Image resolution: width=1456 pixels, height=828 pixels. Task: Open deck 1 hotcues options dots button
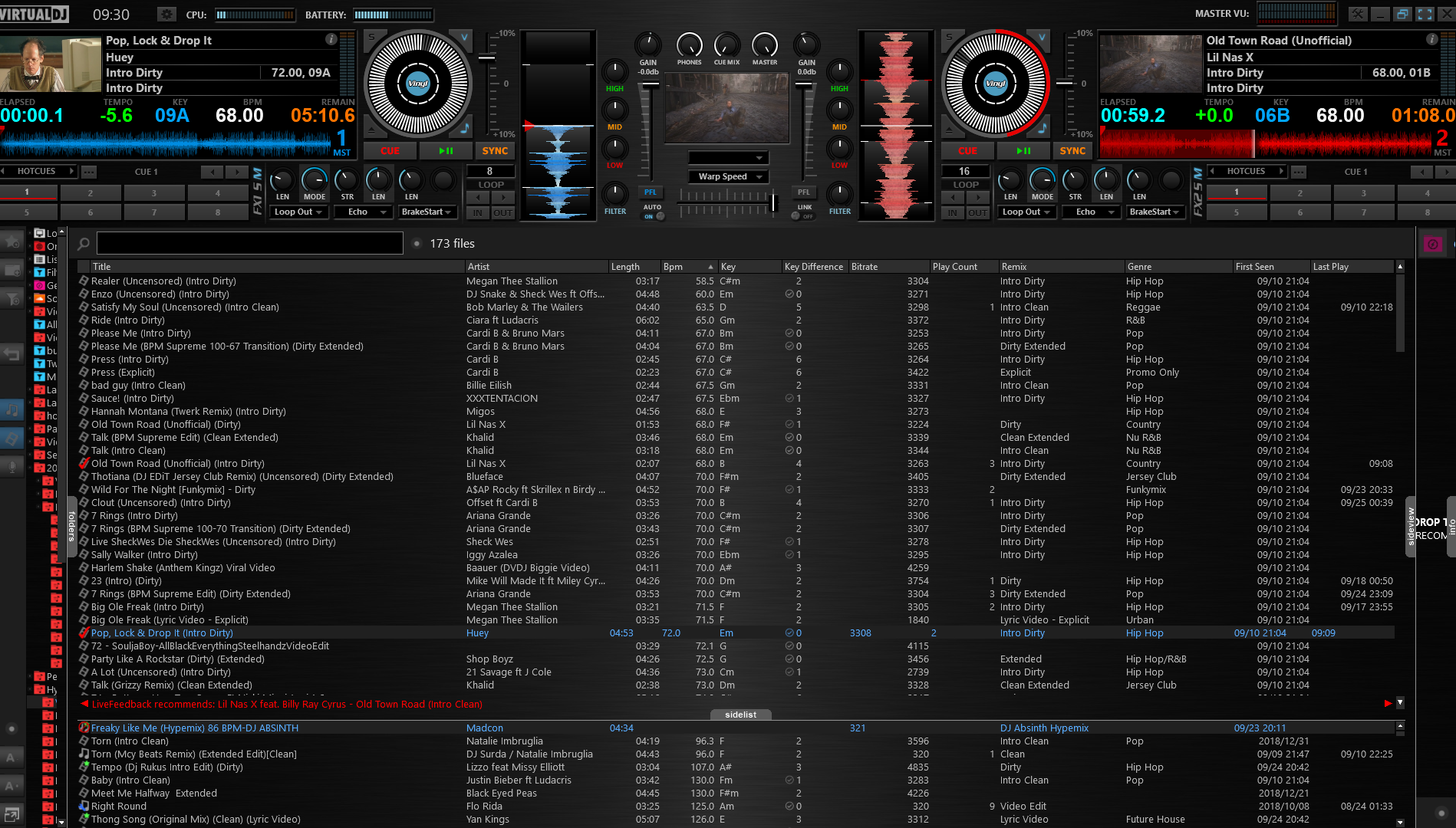[89, 172]
